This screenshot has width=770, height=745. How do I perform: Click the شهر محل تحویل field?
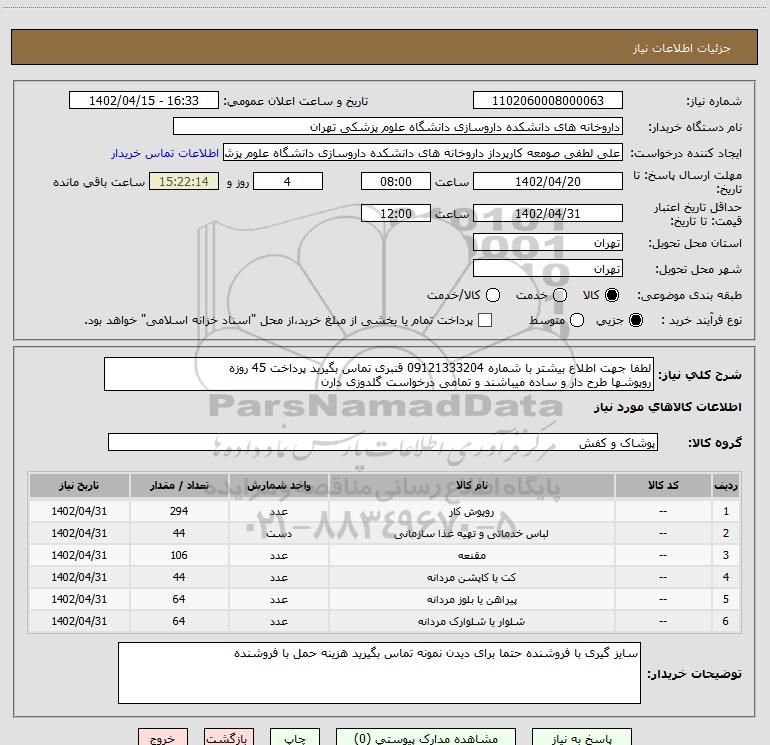point(548,268)
